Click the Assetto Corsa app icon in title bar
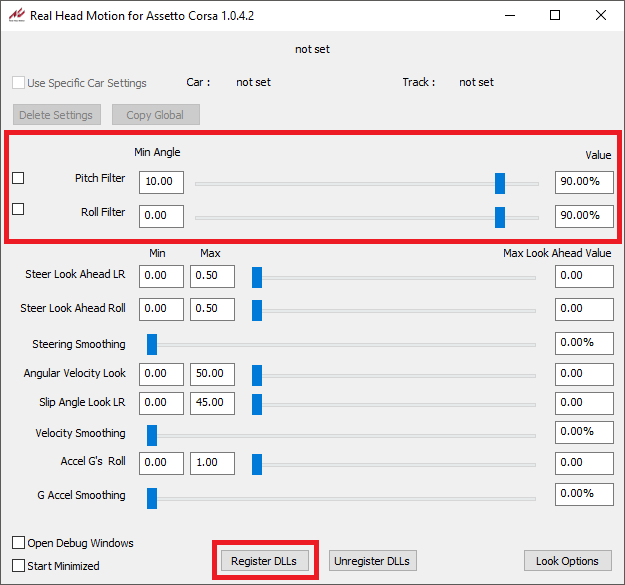This screenshot has height=585, width=625. pos(16,16)
